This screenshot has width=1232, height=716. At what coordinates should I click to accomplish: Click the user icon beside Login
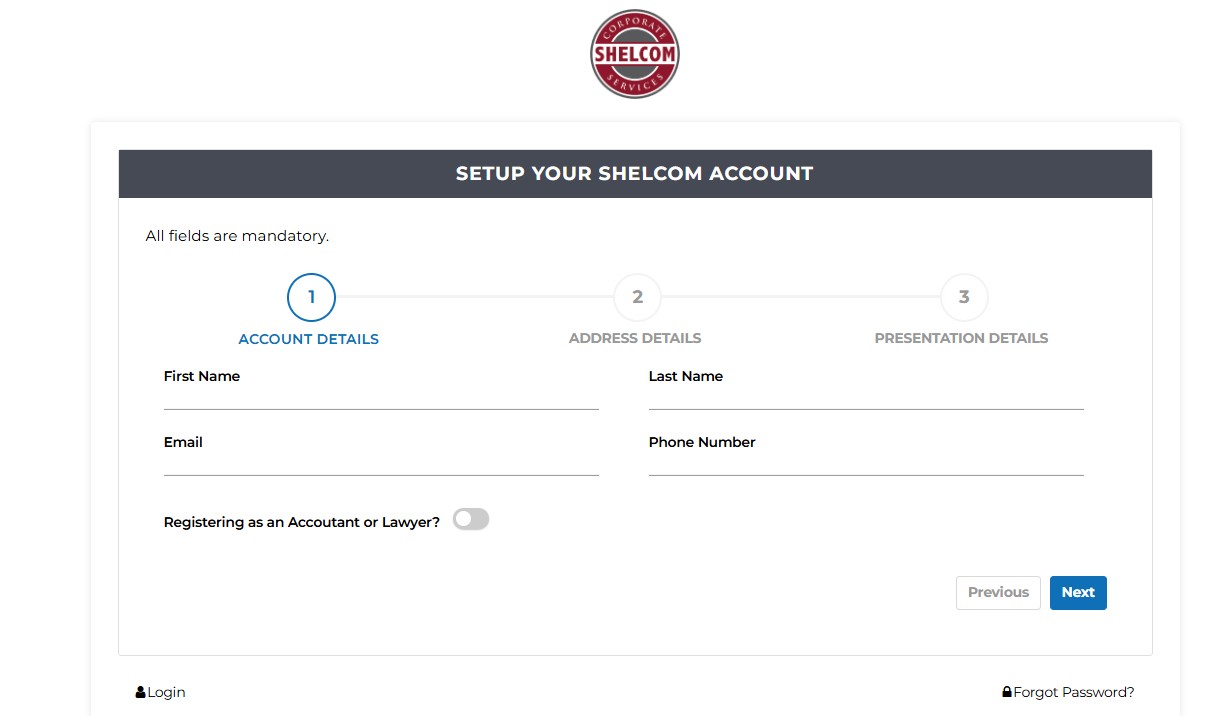(140, 692)
